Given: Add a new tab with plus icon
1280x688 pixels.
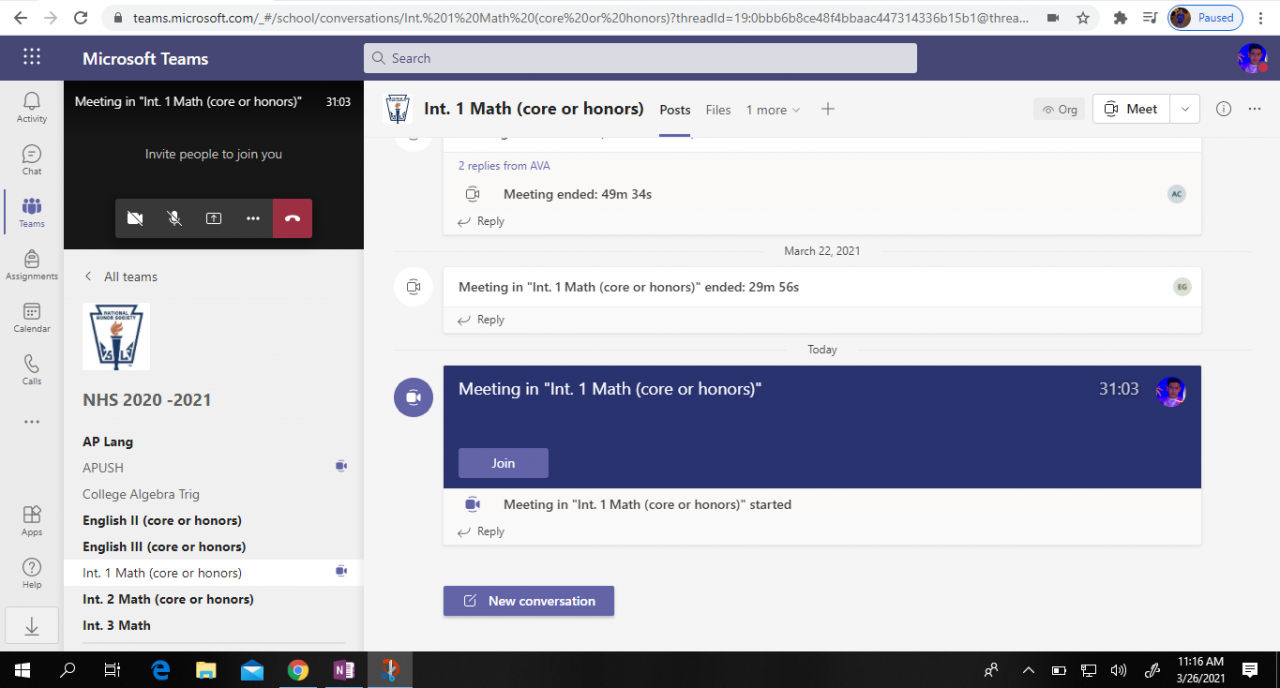Looking at the screenshot, I should coord(828,109).
